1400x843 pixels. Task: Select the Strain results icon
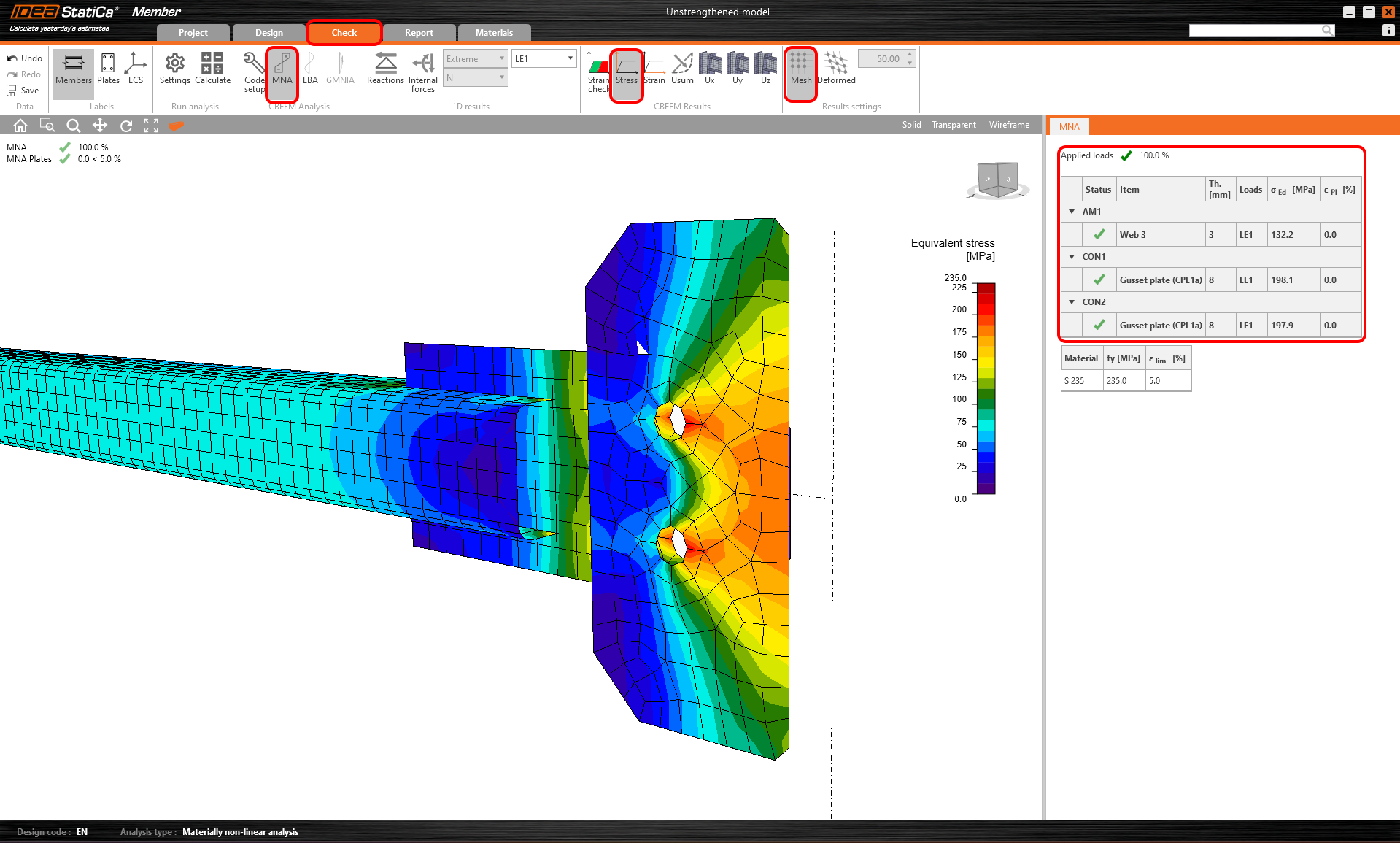pyautogui.click(x=654, y=69)
